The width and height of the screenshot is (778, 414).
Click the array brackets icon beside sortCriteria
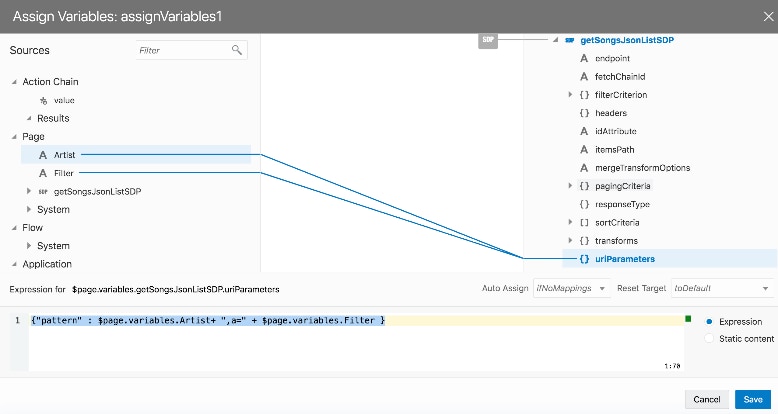point(584,223)
